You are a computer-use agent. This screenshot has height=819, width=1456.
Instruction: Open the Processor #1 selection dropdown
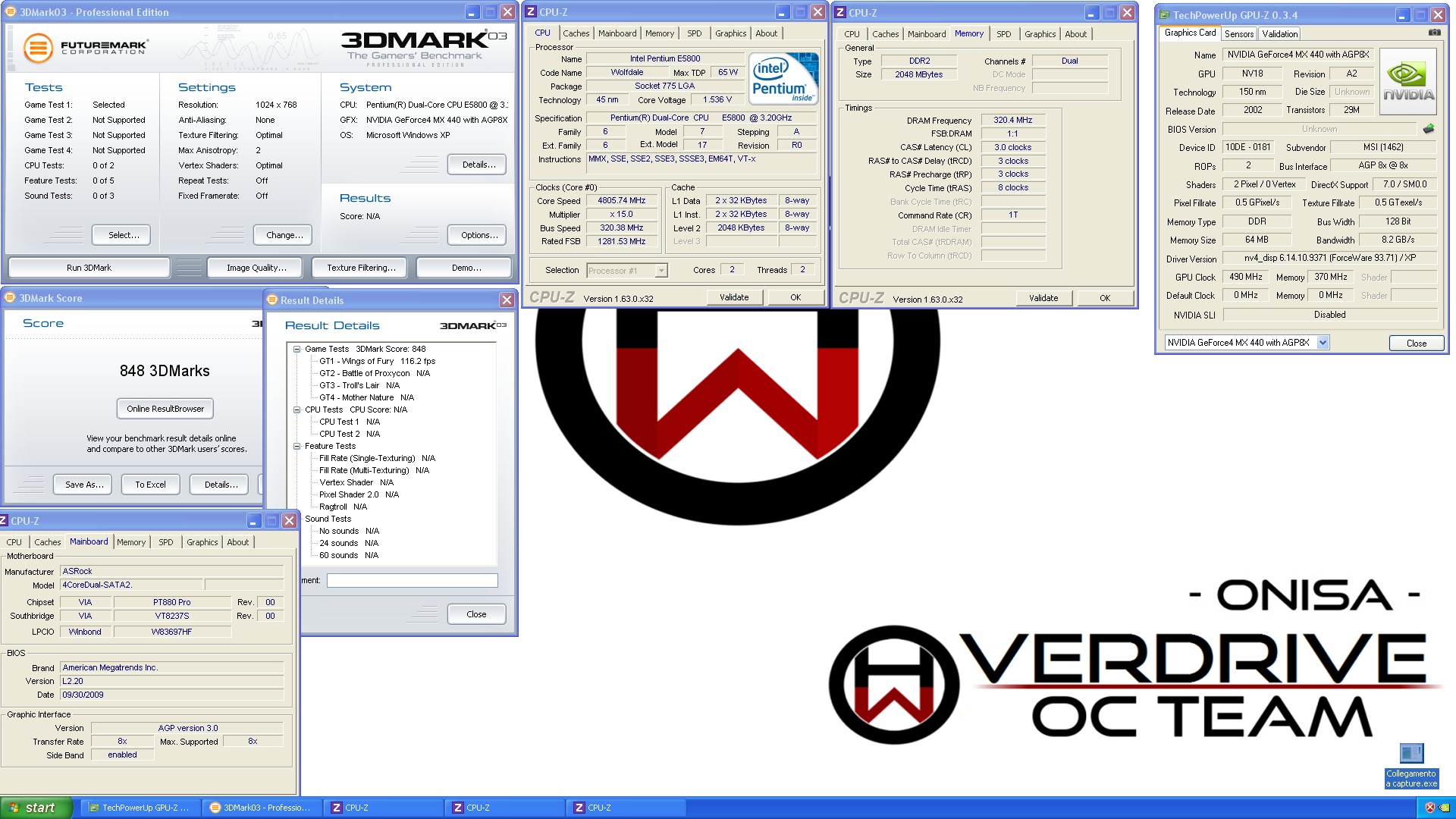coord(661,271)
